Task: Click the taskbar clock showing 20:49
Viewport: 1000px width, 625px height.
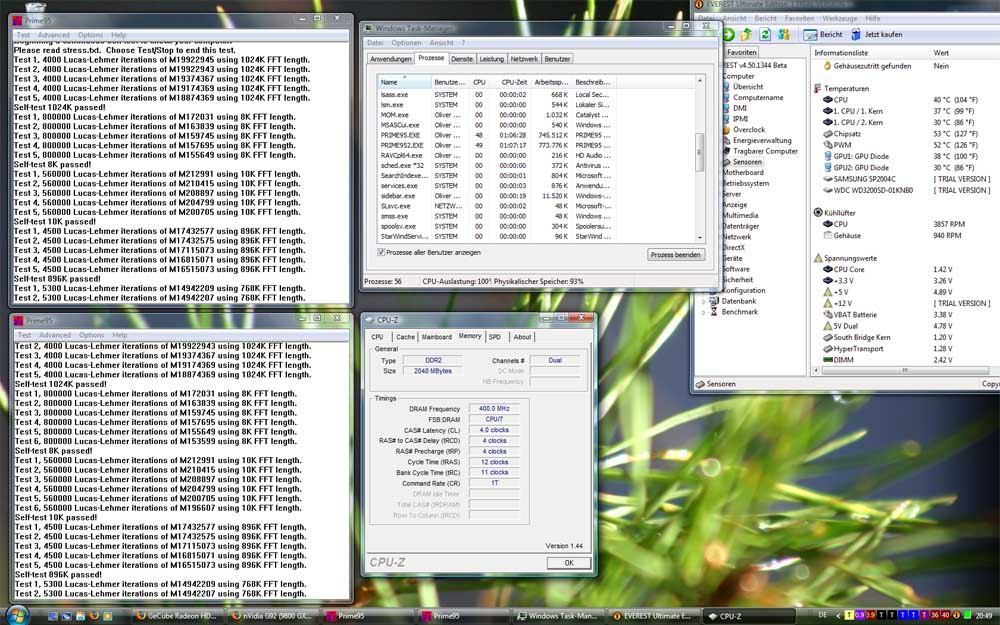Action: pyautogui.click(x=983, y=616)
